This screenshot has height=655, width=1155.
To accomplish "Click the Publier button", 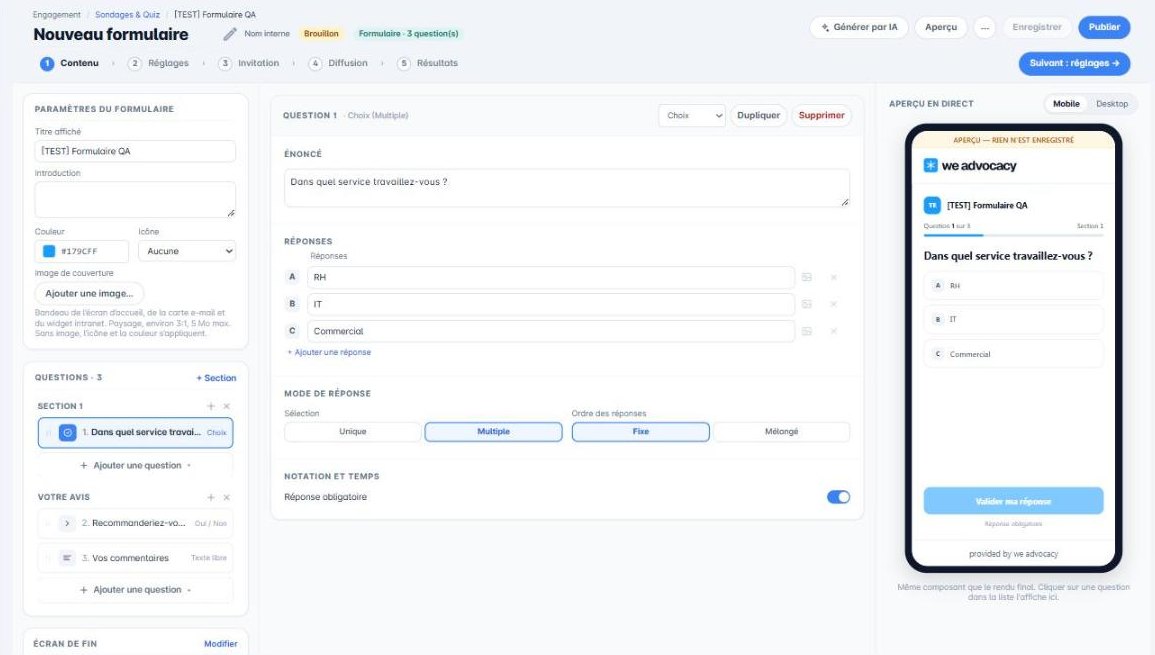I will 1104,27.
